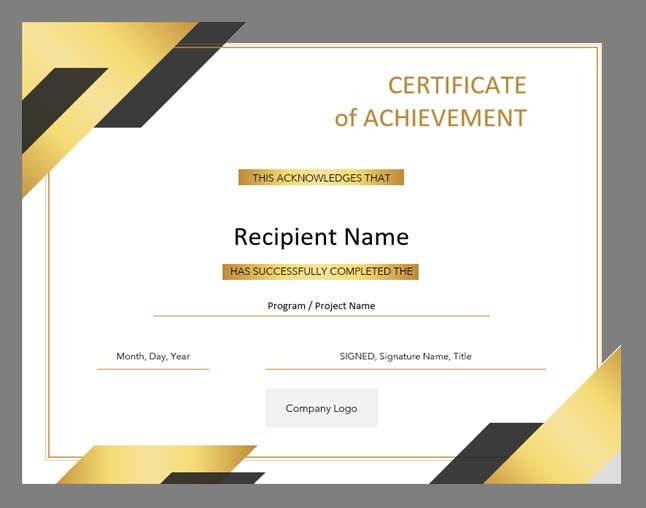The height and width of the screenshot is (508, 646).
Task: Click the "HAS SUCCESSFULLY COMPLETED THE" banner
Action: click(321, 272)
